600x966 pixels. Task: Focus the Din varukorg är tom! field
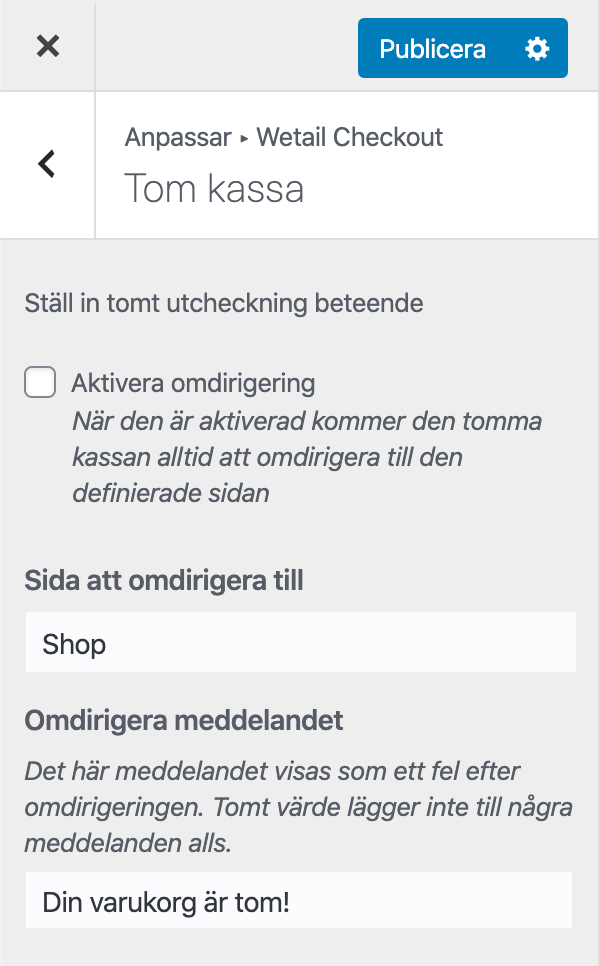[x=298, y=902]
